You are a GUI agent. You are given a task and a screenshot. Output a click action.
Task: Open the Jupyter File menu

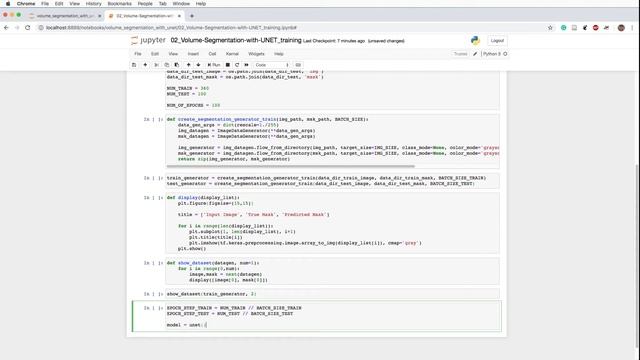138,54
